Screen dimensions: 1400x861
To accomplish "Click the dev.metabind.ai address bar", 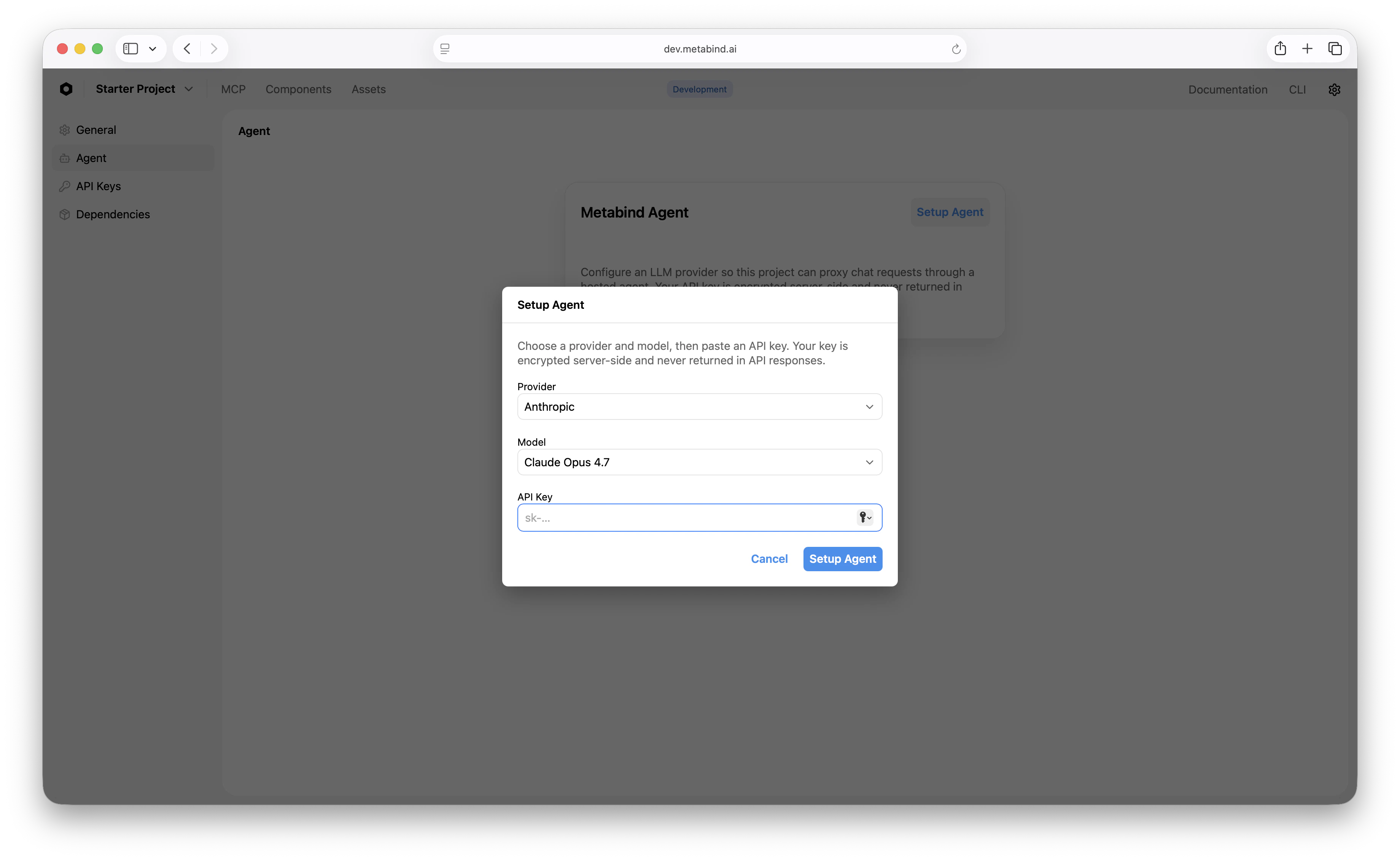I will tap(700, 49).
